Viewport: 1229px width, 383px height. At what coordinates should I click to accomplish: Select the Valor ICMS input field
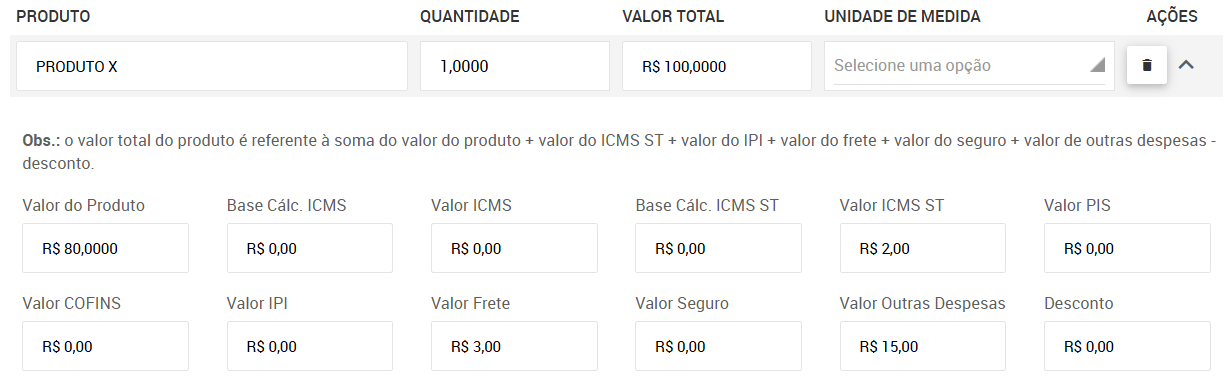[x=514, y=248]
